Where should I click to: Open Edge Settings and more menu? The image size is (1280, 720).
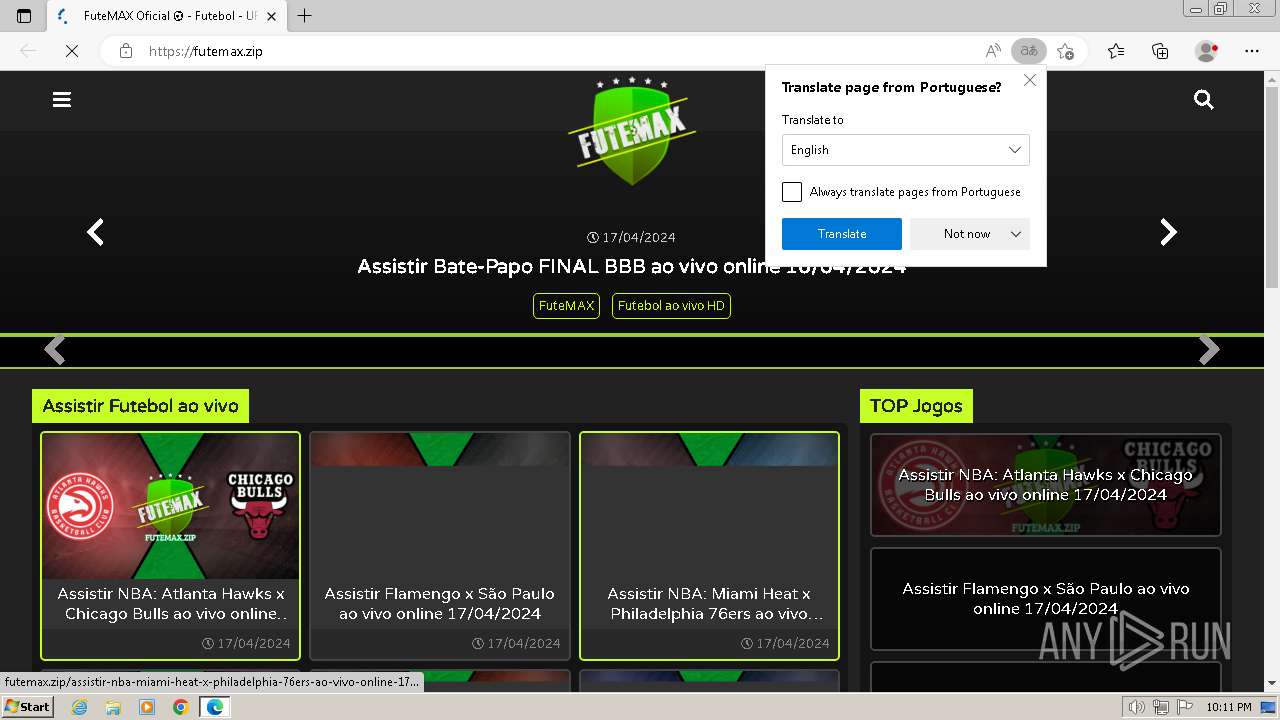point(1252,51)
